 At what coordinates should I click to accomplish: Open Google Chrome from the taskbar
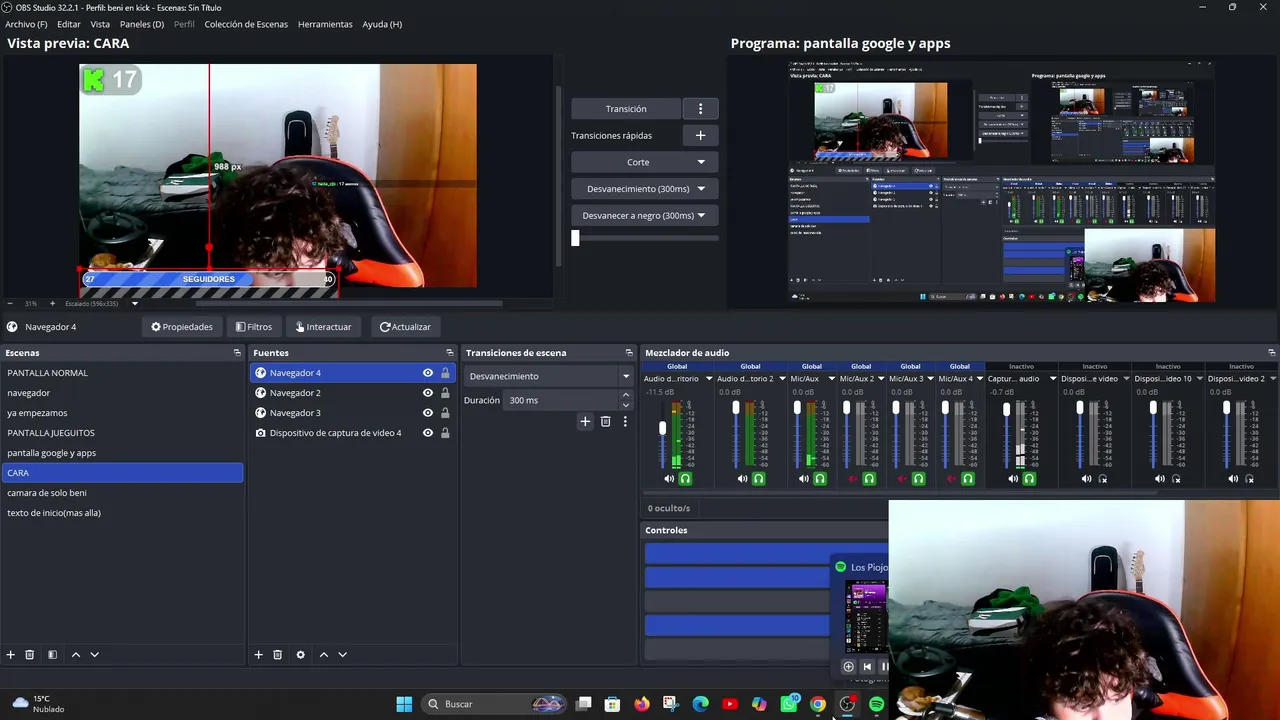(x=818, y=704)
